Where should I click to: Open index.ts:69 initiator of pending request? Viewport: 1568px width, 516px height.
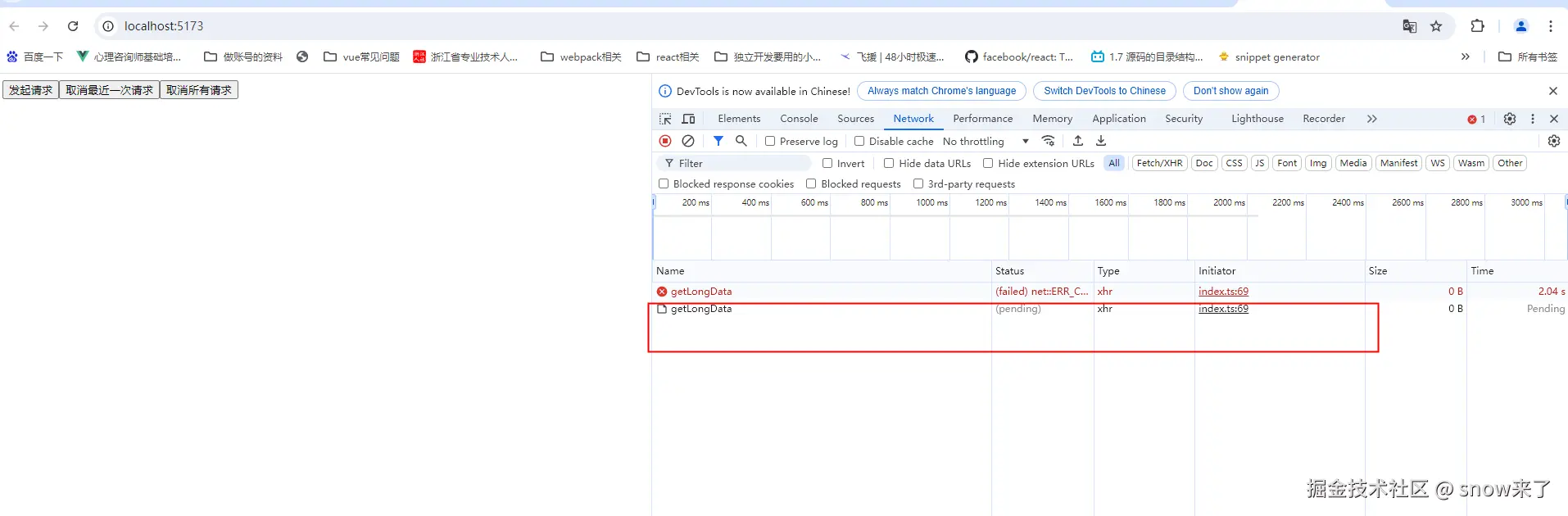[x=1223, y=309]
